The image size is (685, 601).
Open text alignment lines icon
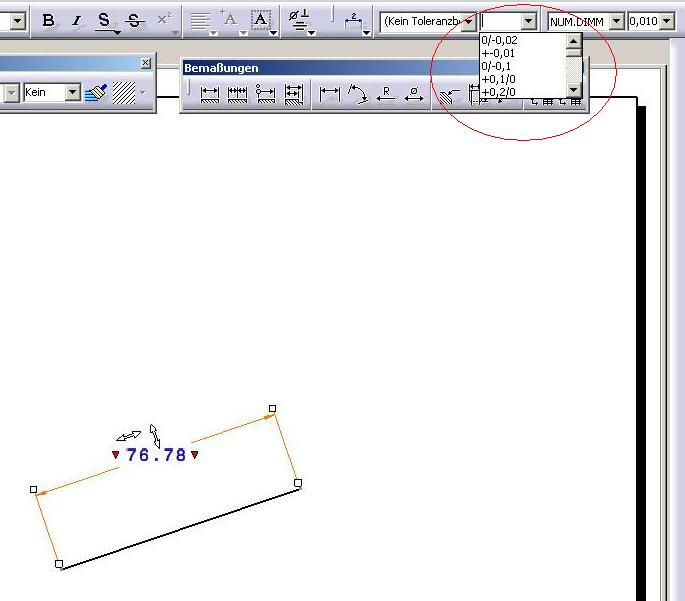click(200, 21)
